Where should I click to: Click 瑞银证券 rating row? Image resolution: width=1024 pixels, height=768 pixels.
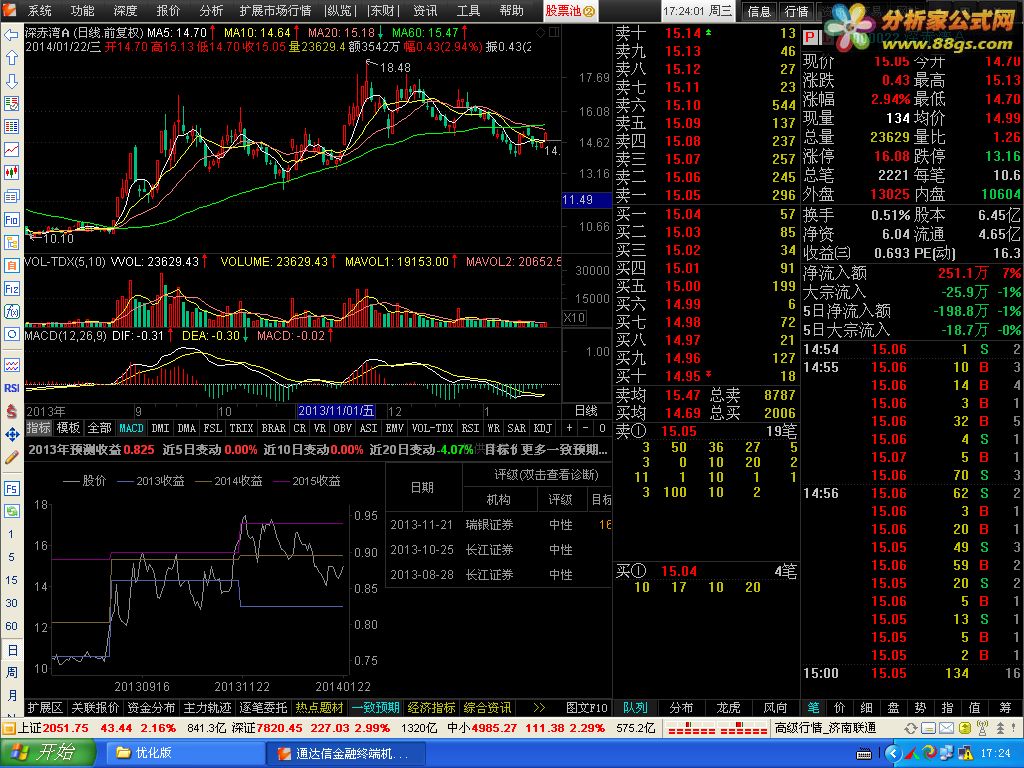click(499, 524)
